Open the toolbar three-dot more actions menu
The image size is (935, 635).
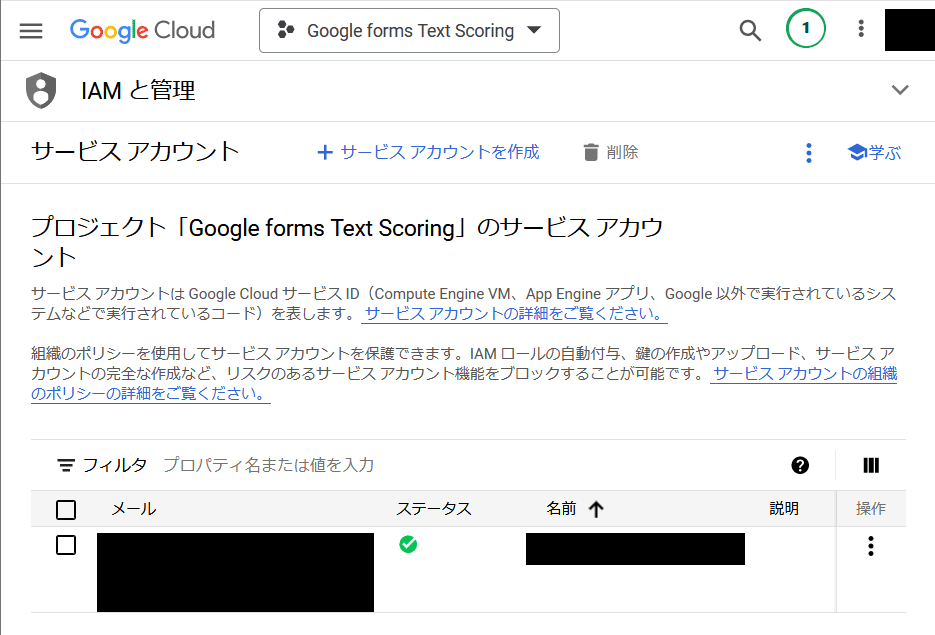pyautogui.click(x=809, y=153)
